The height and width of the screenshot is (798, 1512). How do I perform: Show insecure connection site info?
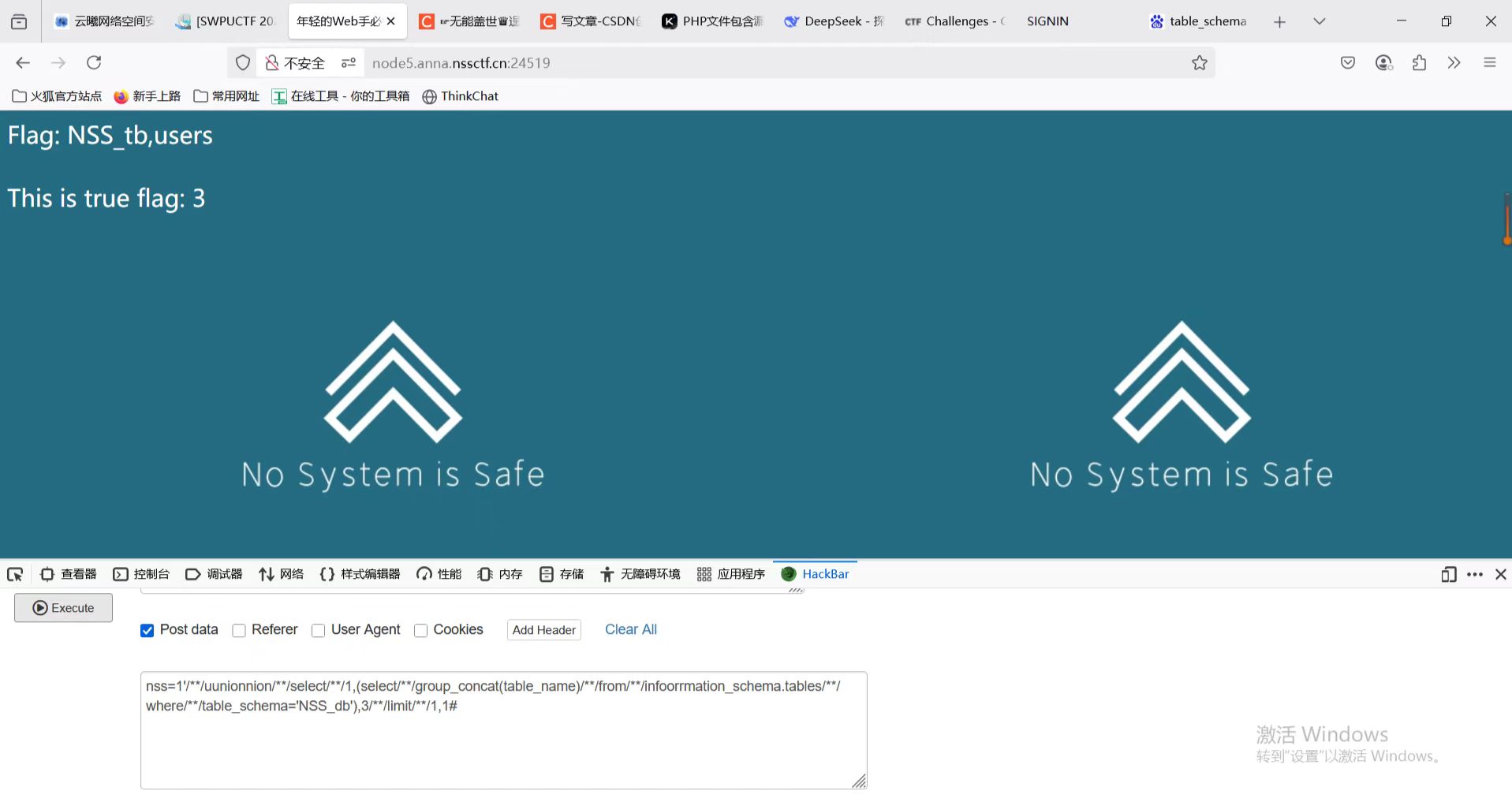[x=295, y=63]
